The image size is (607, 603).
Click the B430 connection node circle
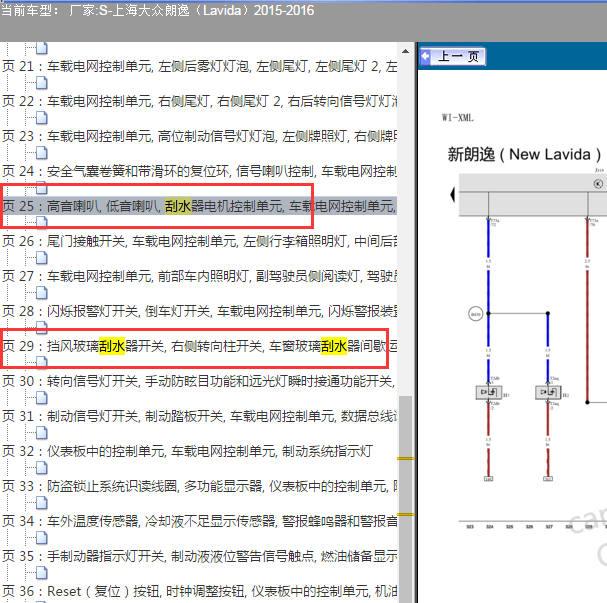point(475,314)
